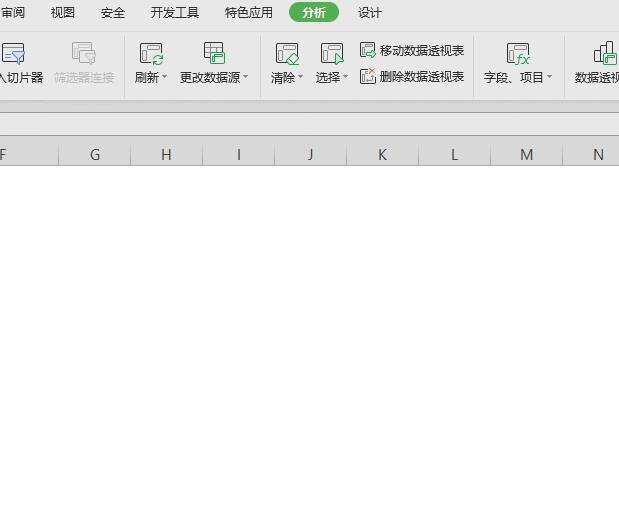Open the 安全 ribbon tab
619x514 pixels.
point(113,13)
